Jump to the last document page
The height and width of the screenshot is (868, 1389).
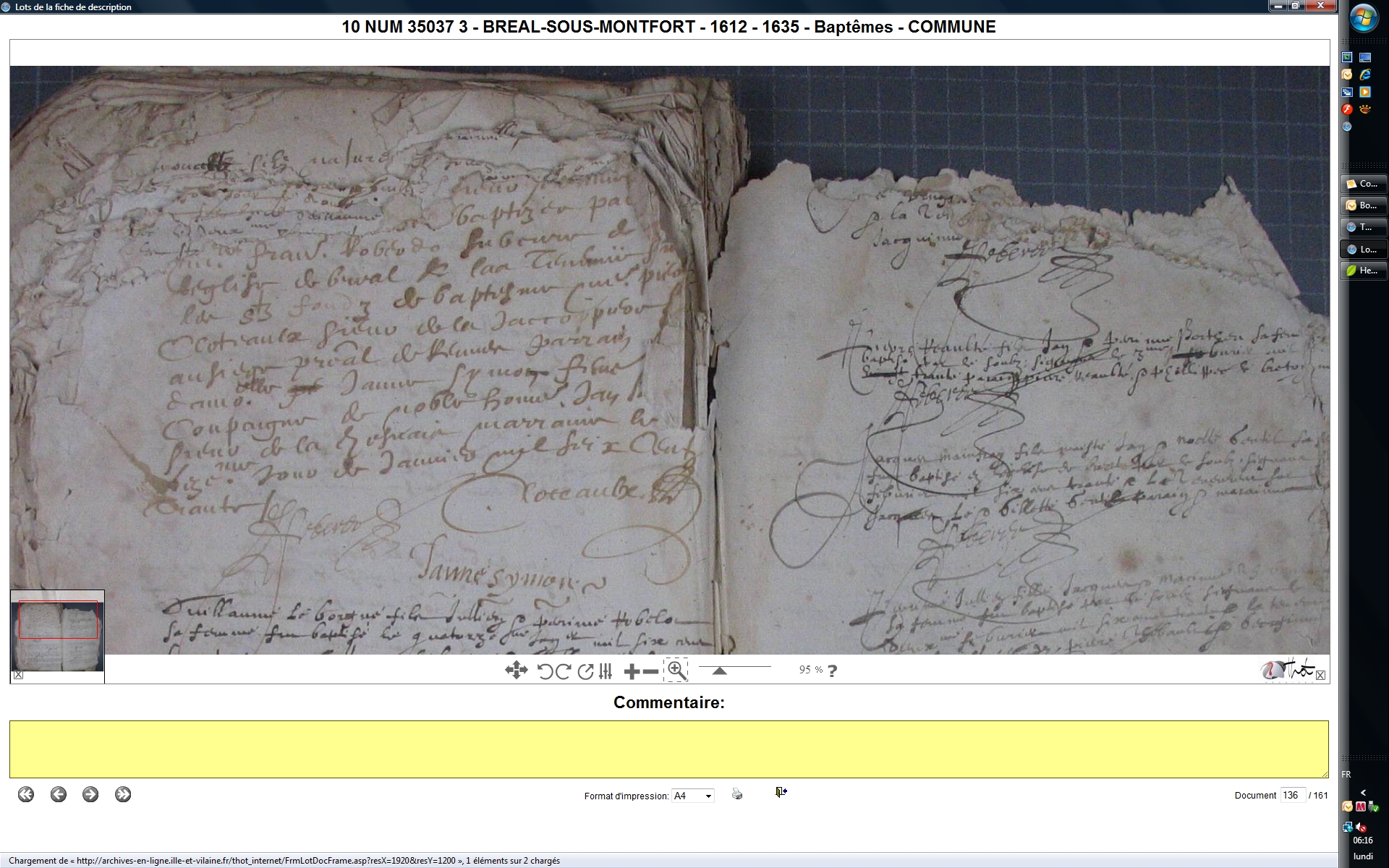tap(123, 794)
